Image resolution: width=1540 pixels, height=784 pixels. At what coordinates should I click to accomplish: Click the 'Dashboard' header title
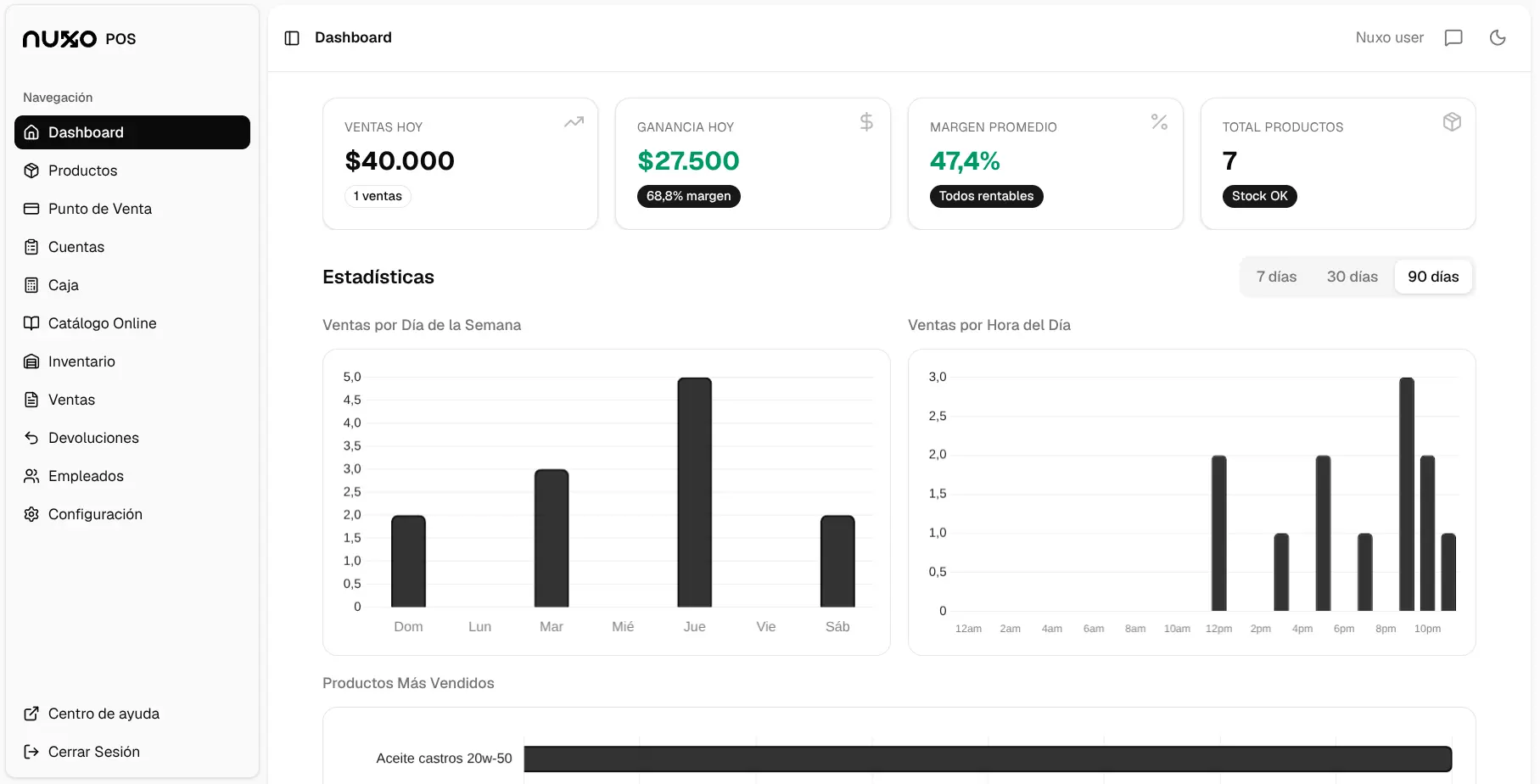(353, 37)
